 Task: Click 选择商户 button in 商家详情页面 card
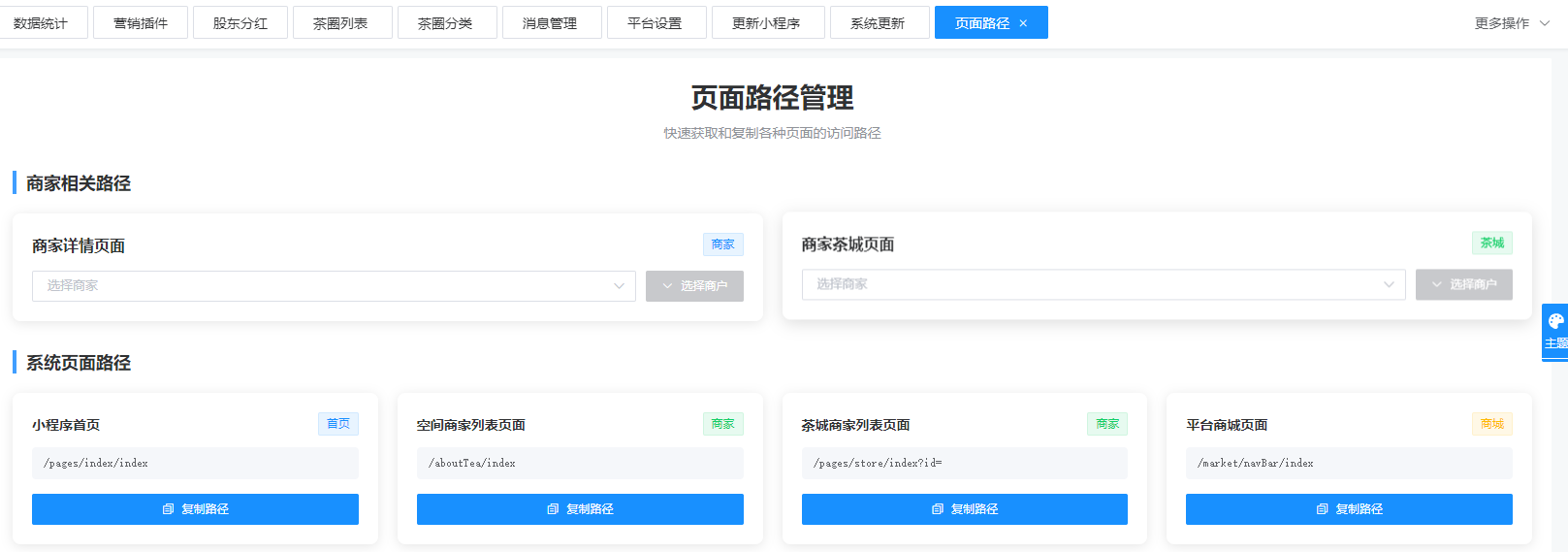point(694,286)
